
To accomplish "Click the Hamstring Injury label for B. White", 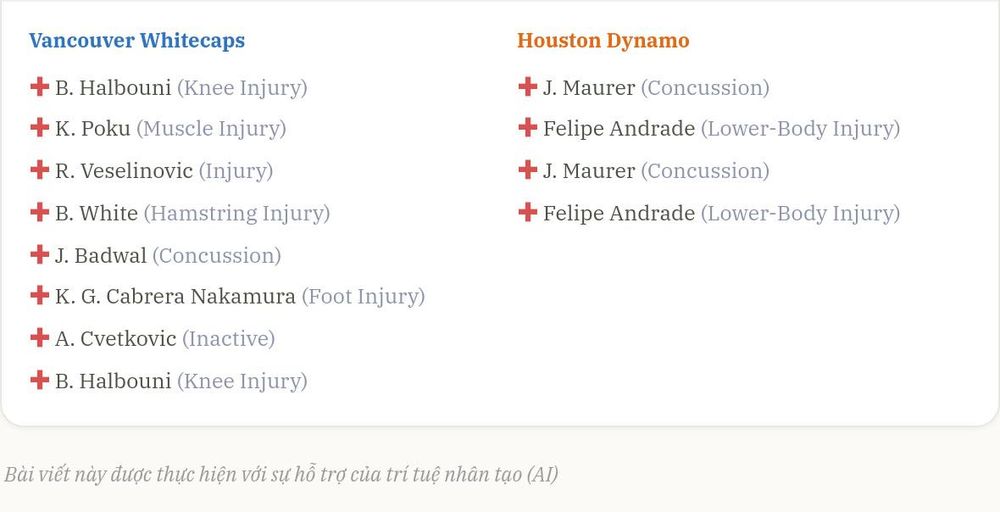I will pyautogui.click(x=237, y=214).
